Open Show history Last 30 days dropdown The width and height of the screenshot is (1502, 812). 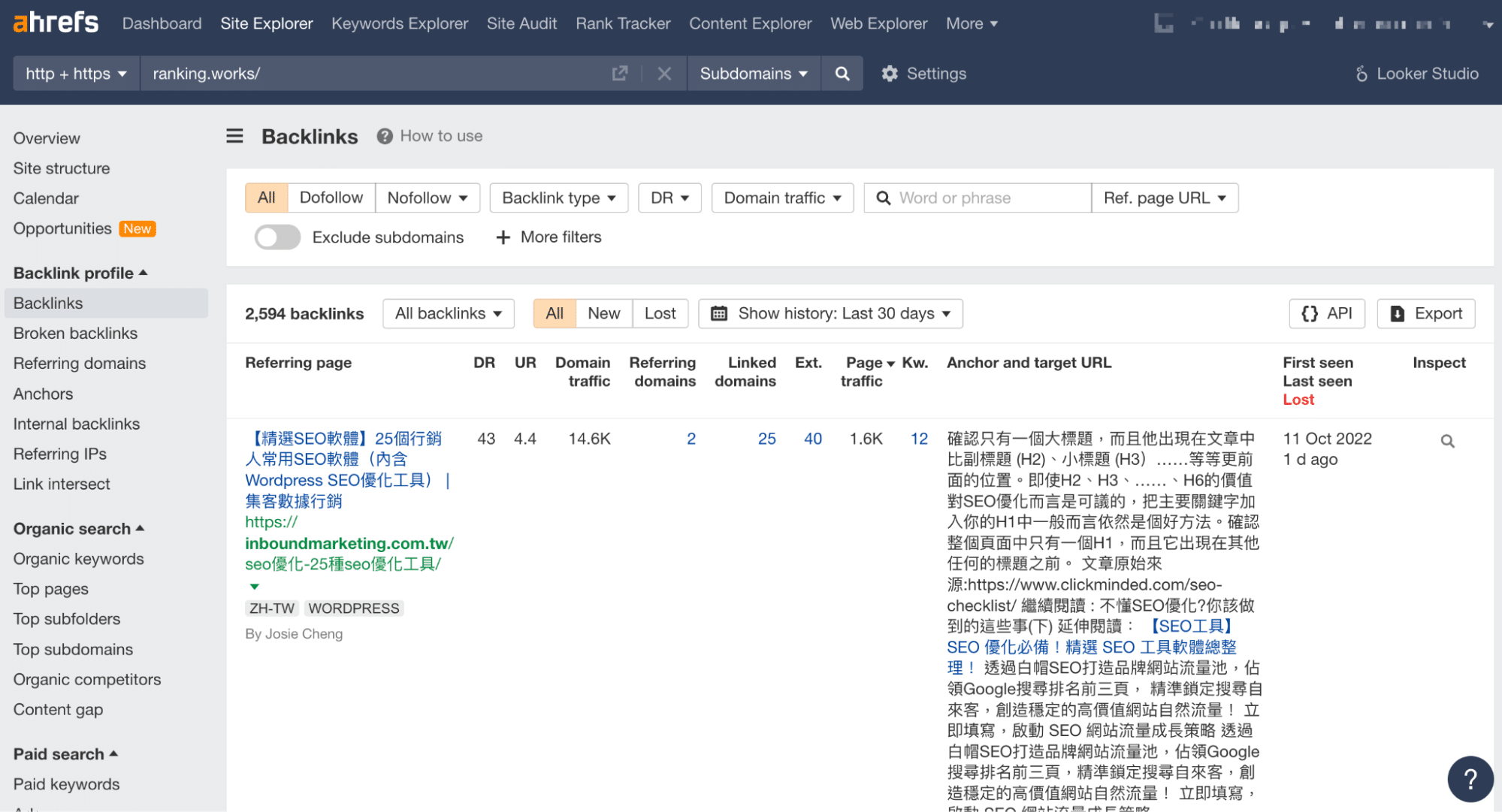point(830,313)
